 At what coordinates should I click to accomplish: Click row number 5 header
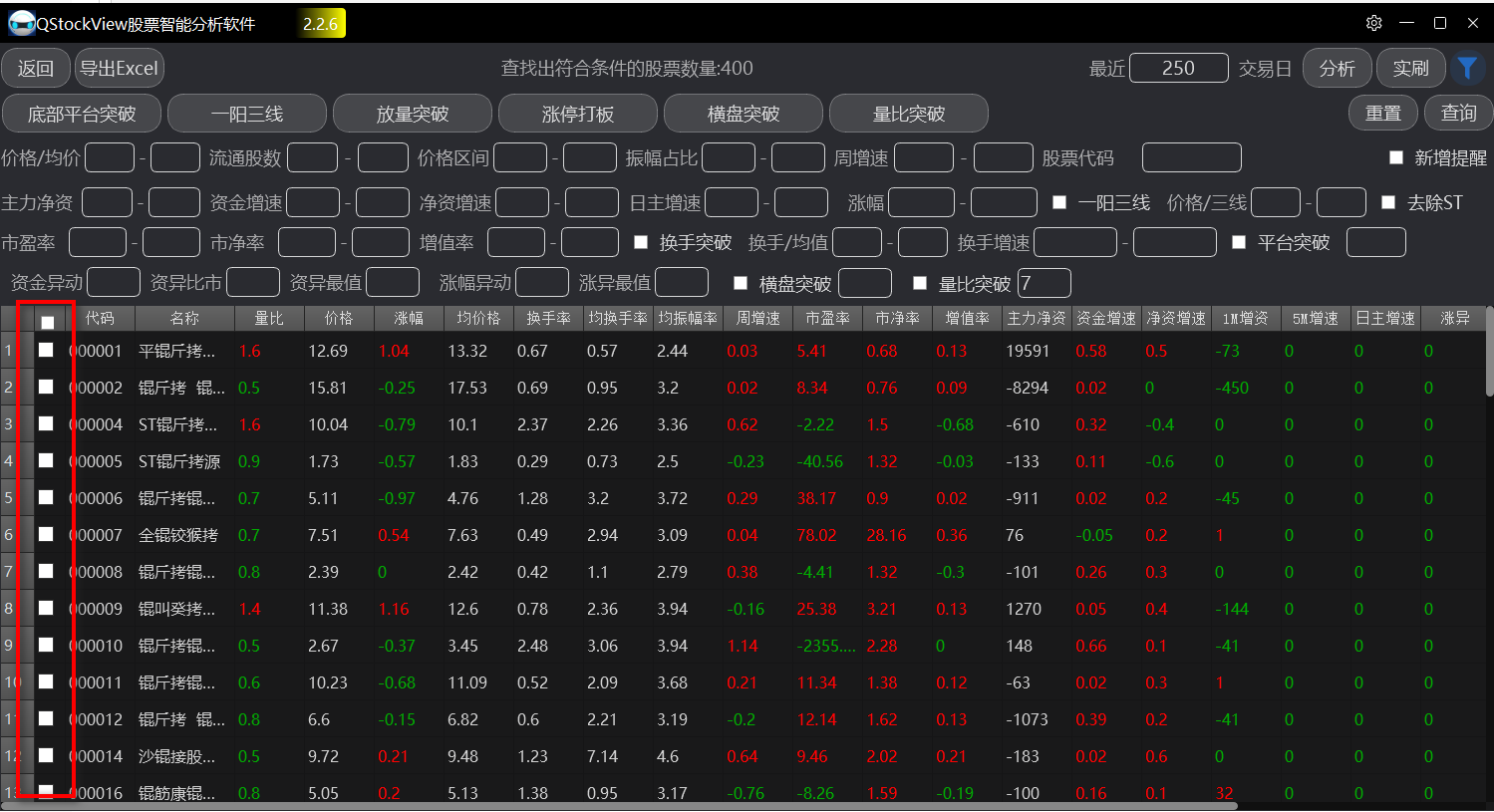coord(9,498)
